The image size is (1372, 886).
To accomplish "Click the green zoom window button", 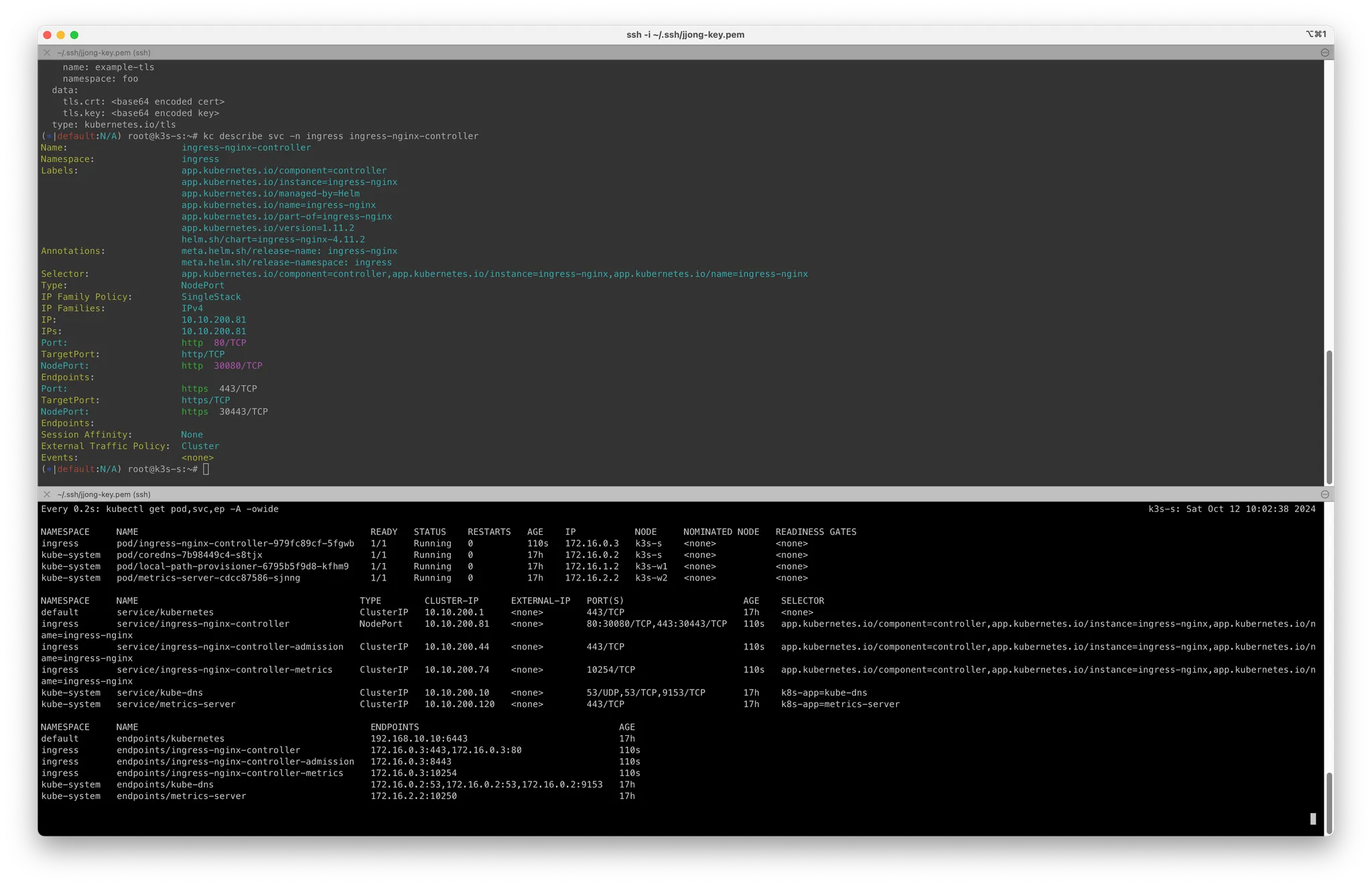I will [74, 35].
